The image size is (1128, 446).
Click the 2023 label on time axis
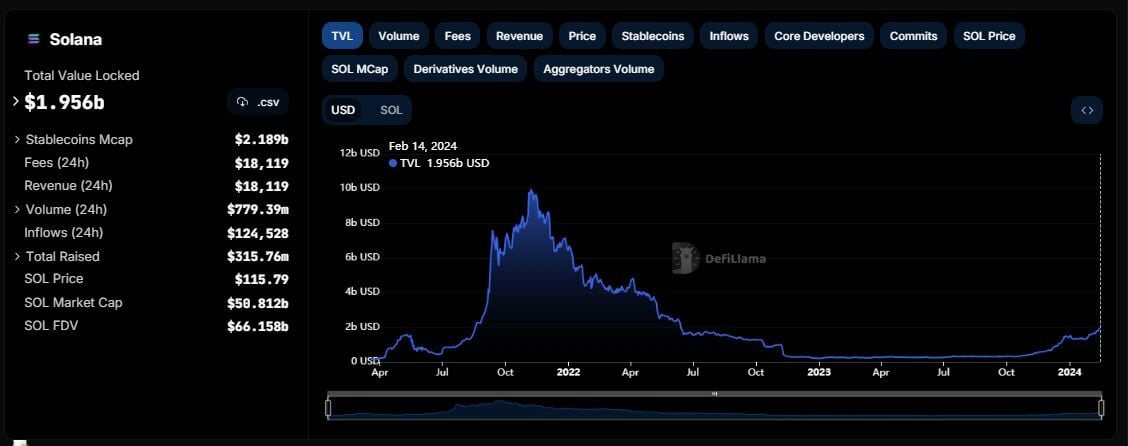[x=819, y=373]
